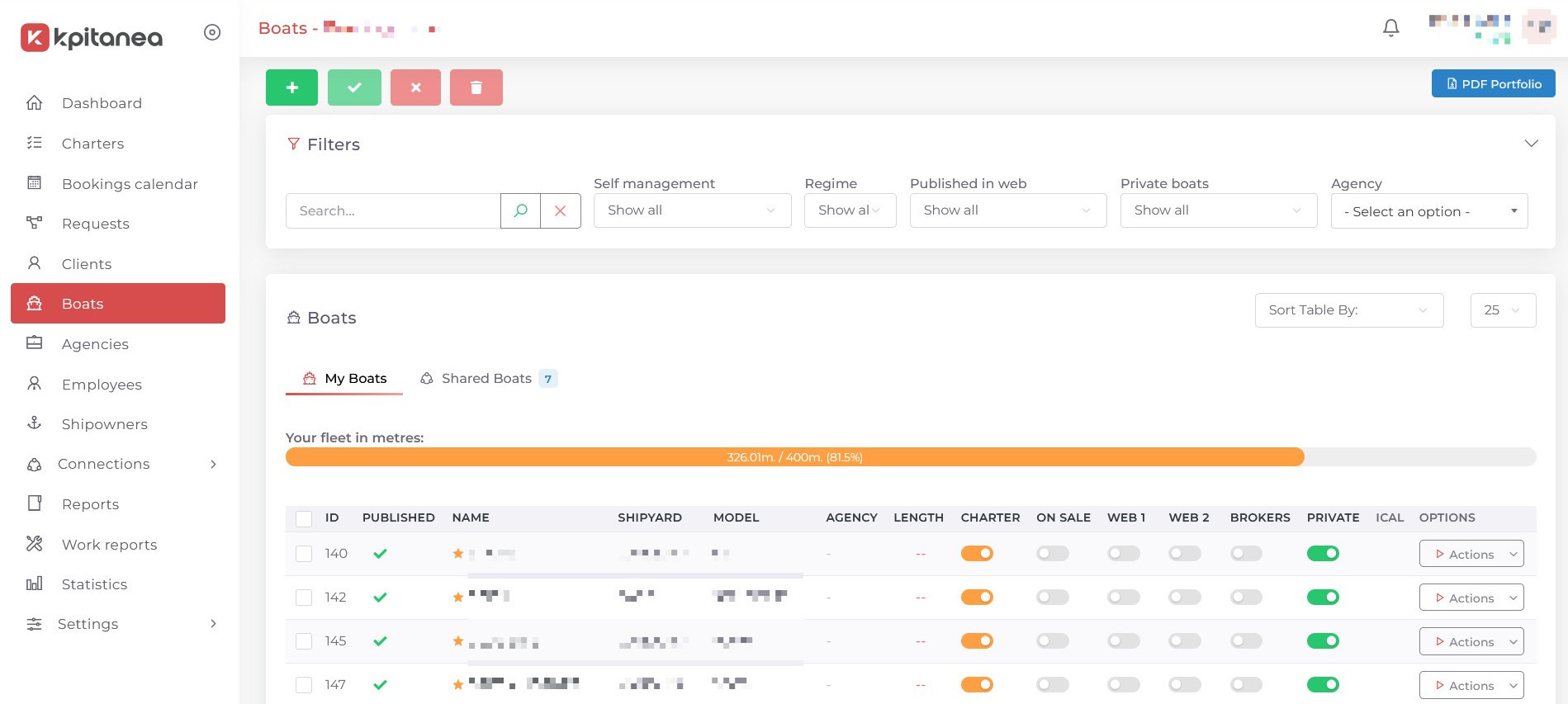
Task: Open the Agency select dropdown
Action: coord(1429,211)
